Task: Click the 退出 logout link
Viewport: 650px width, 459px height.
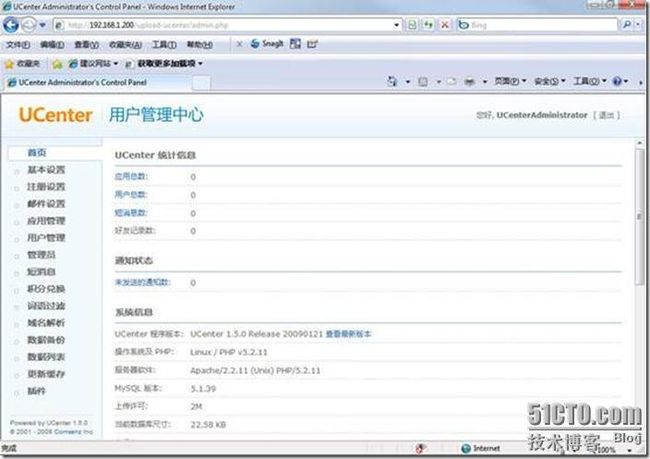Action: (606, 115)
